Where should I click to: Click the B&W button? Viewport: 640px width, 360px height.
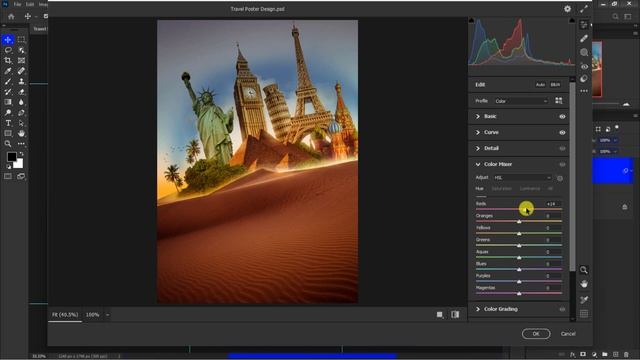point(555,84)
